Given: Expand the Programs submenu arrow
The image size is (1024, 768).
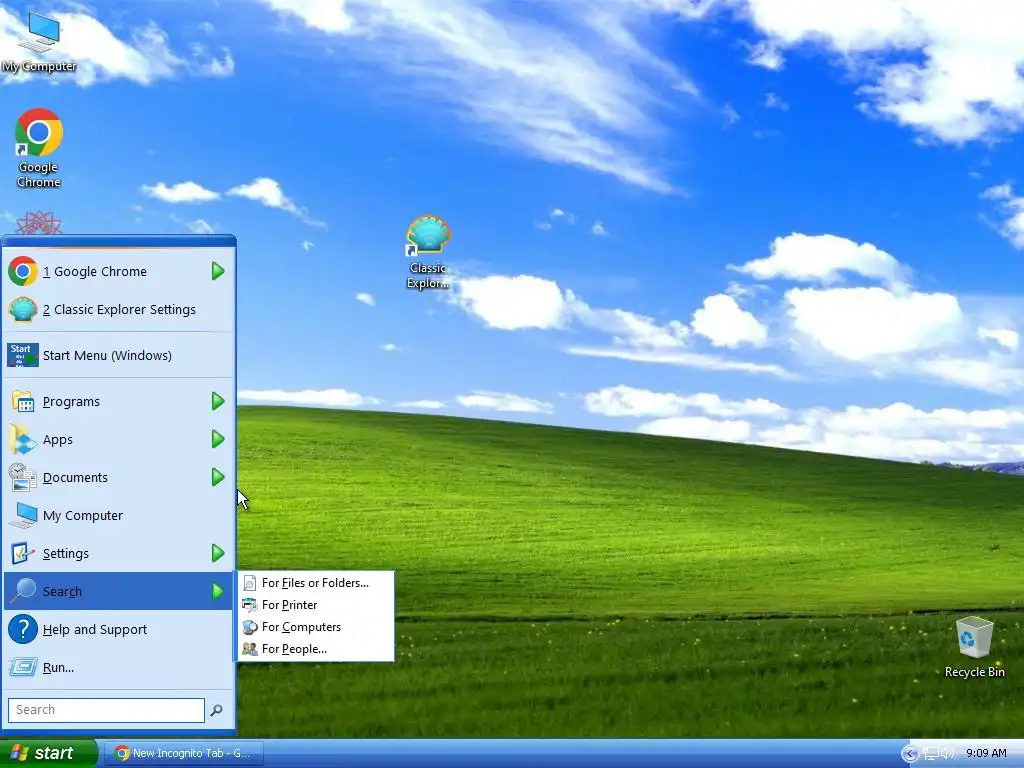Looking at the screenshot, I should point(218,401).
